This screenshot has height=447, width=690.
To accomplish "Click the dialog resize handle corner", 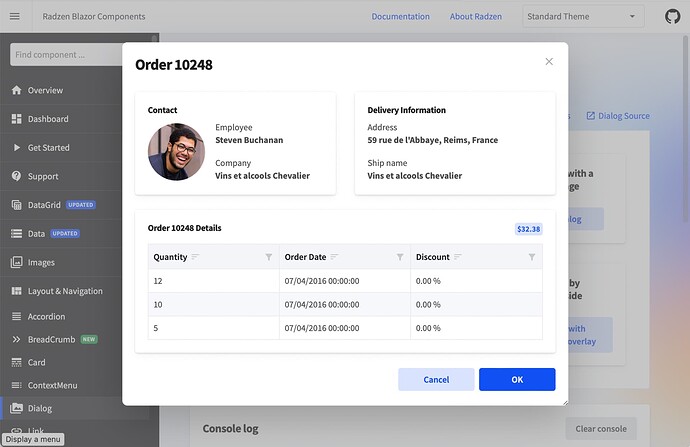I will coord(565,403).
